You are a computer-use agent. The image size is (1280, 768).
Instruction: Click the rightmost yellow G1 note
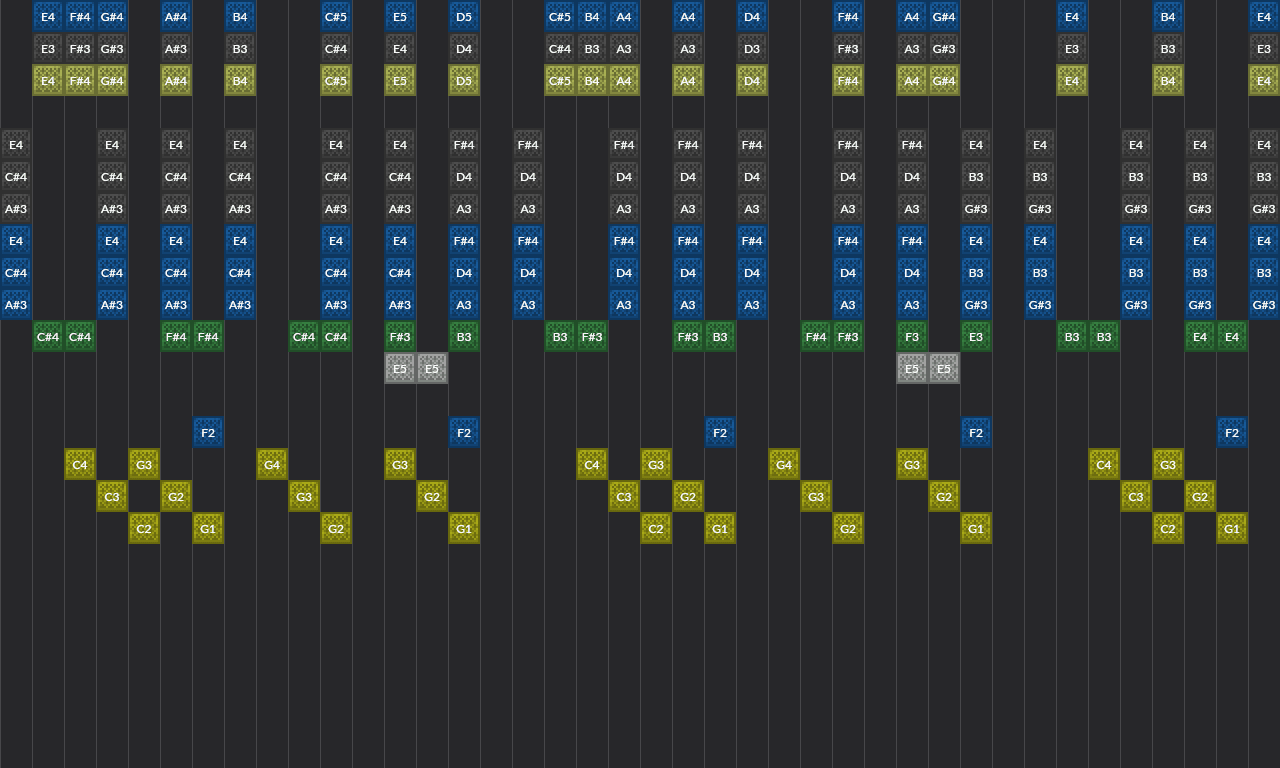coord(1232,529)
